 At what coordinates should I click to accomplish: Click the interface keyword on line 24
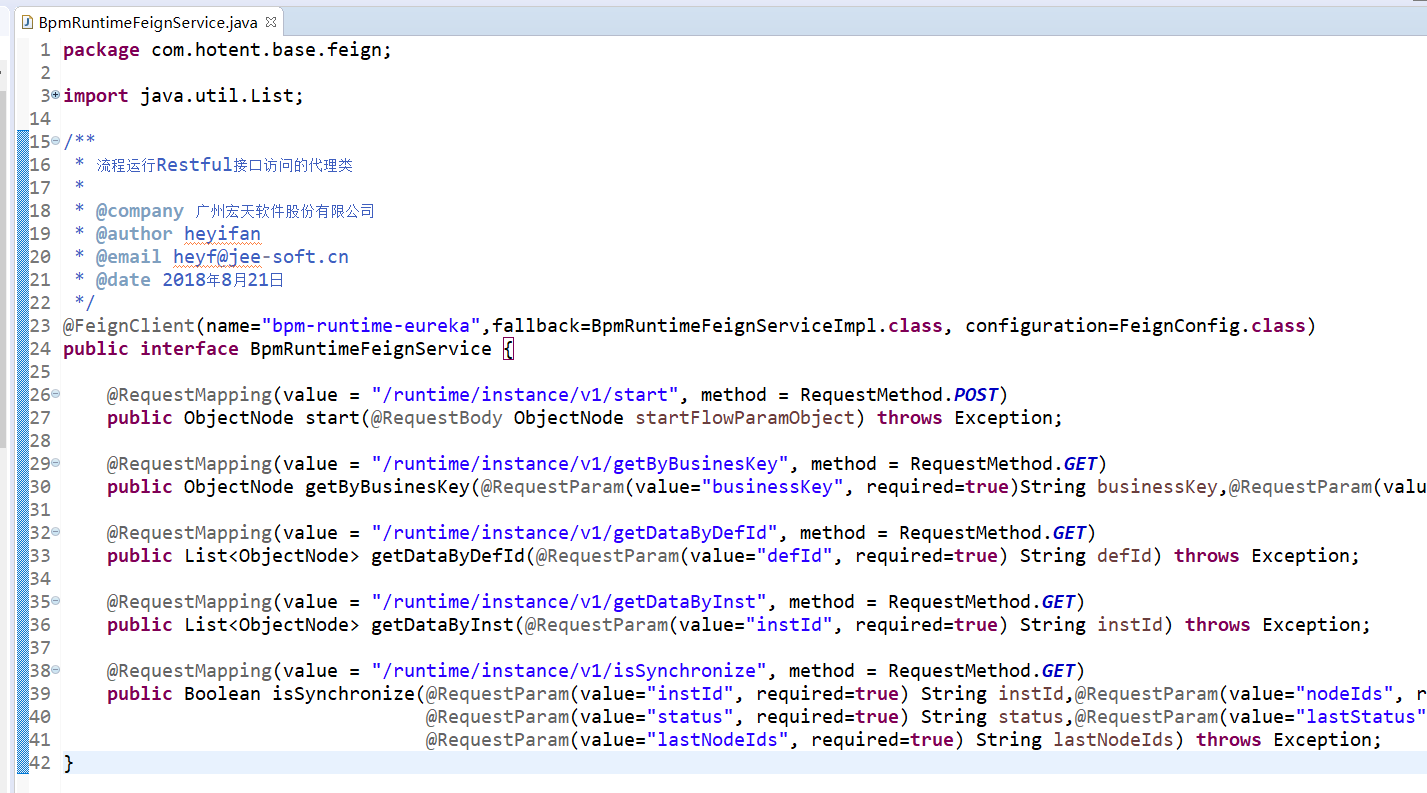point(189,349)
